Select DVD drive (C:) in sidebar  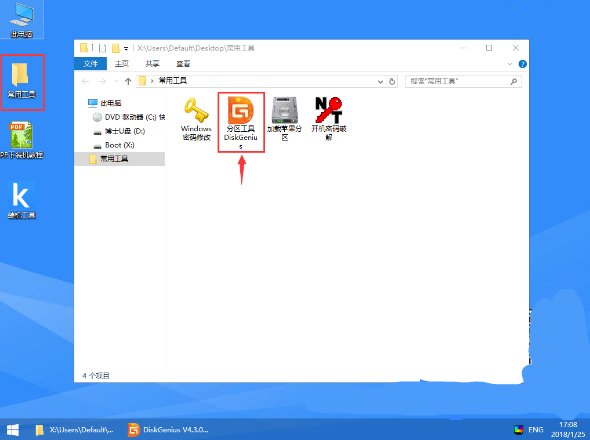pyautogui.click(x=129, y=117)
